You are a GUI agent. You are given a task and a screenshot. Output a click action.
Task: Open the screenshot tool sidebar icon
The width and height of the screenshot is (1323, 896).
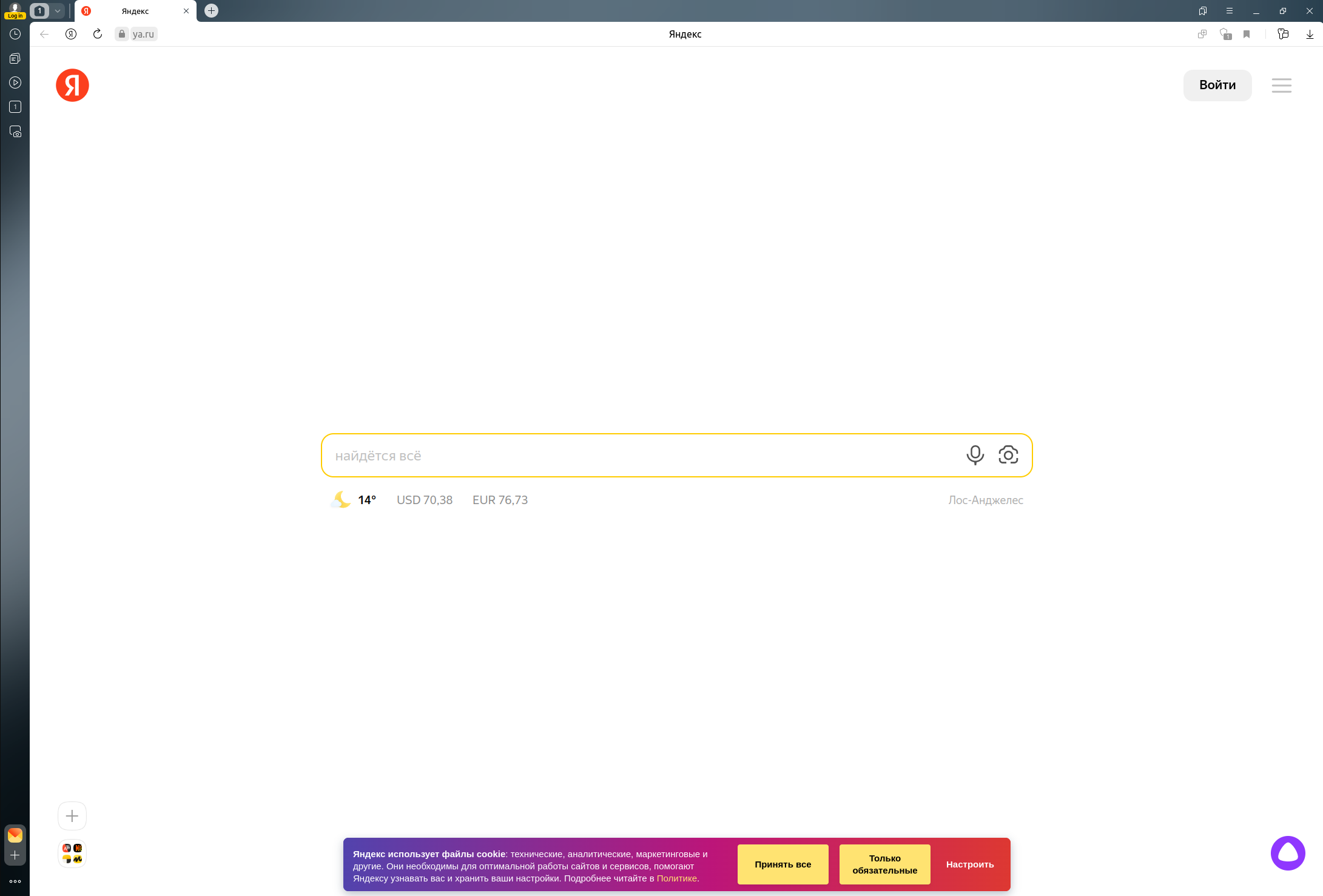click(15, 132)
